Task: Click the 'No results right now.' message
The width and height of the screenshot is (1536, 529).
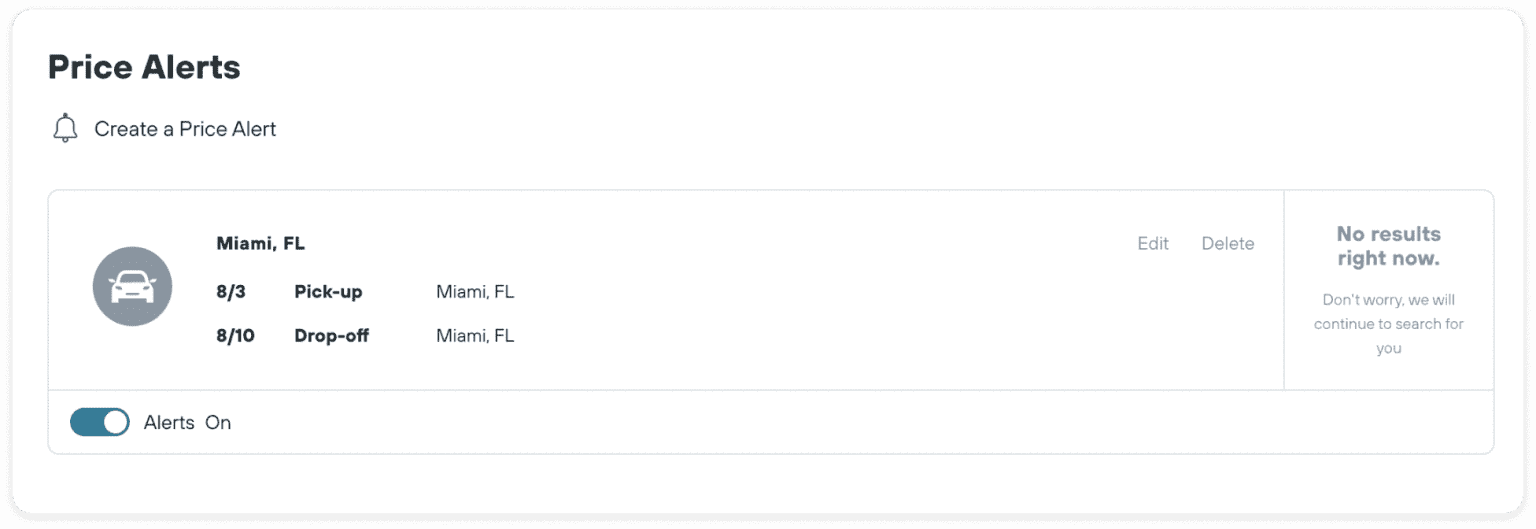Action: coord(1388,246)
